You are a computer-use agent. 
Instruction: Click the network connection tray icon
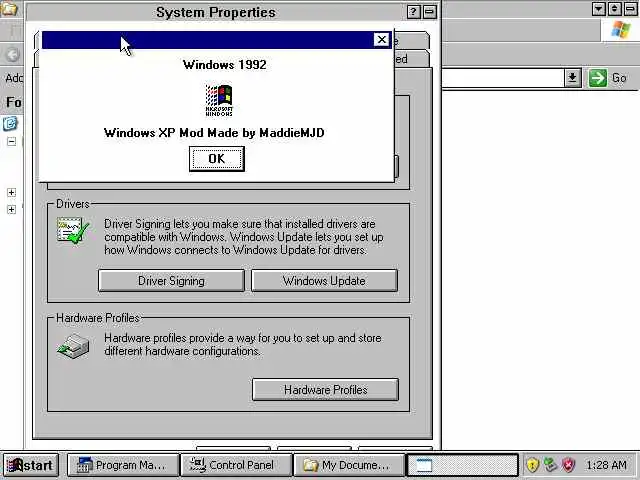[x=550, y=465]
